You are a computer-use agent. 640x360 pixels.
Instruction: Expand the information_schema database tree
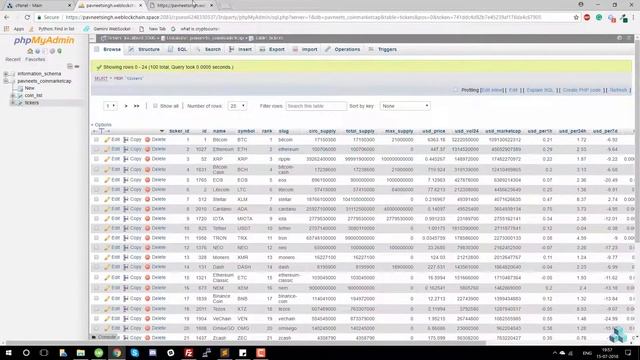[x=6, y=74]
